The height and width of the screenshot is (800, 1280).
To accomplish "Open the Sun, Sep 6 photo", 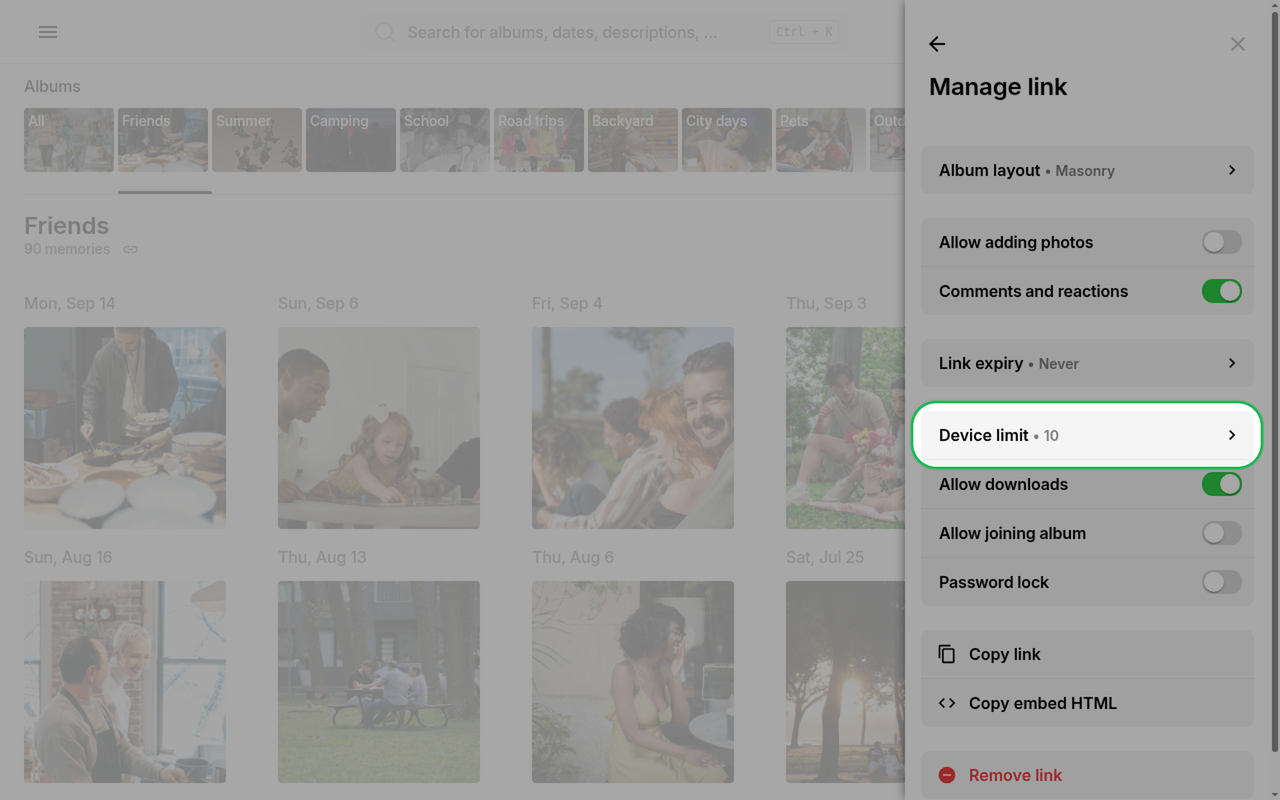I will point(379,428).
